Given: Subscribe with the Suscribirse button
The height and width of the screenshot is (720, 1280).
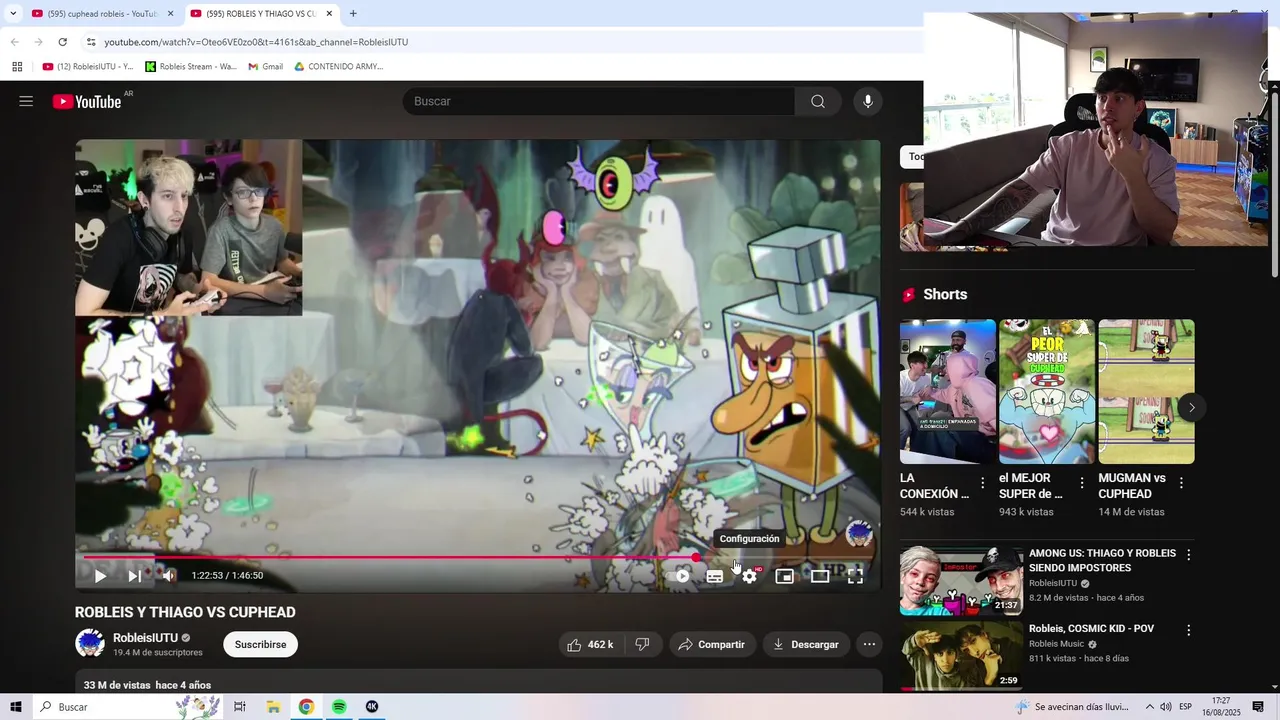Looking at the screenshot, I should (261, 645).
